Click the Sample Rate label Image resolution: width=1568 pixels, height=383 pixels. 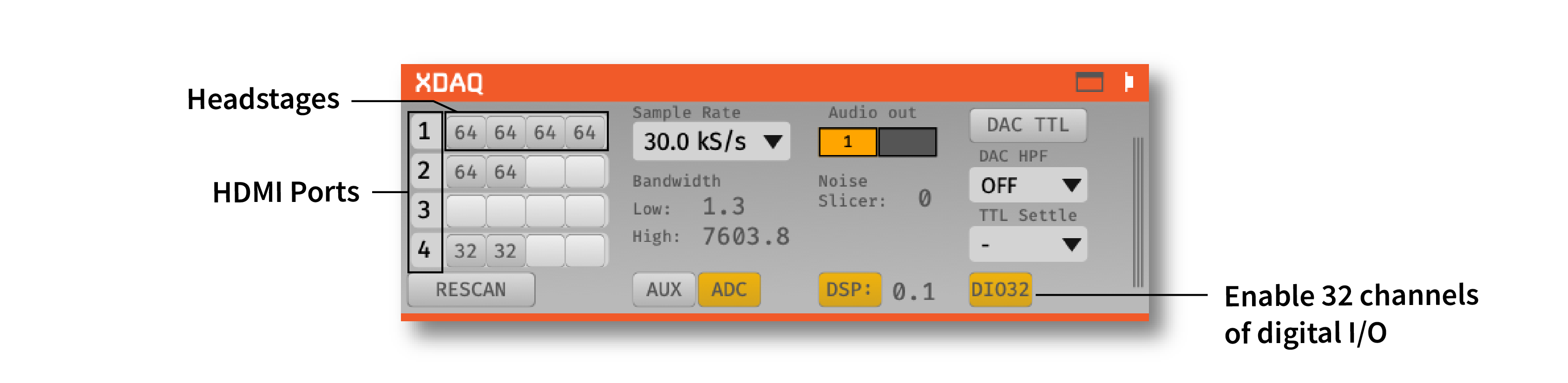(686, 112)
